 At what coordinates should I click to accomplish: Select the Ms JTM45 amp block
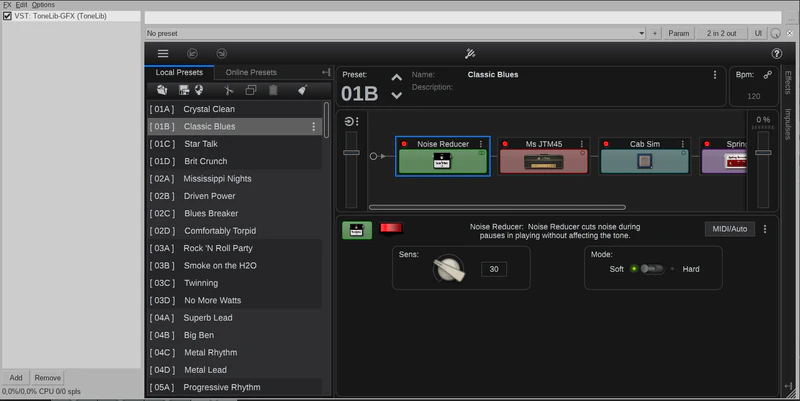pyautogui.click(x=543, y=157)
